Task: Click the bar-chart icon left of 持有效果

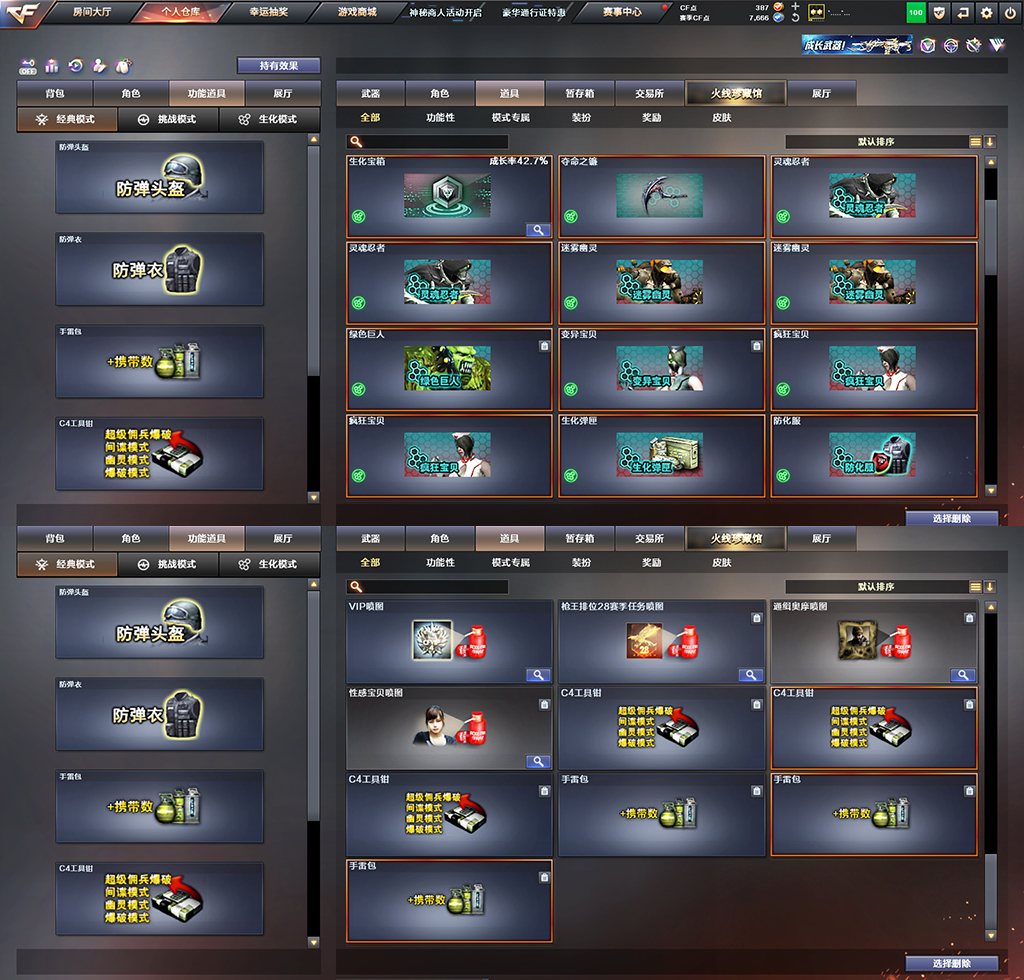Action: click(x=52, y=66)
